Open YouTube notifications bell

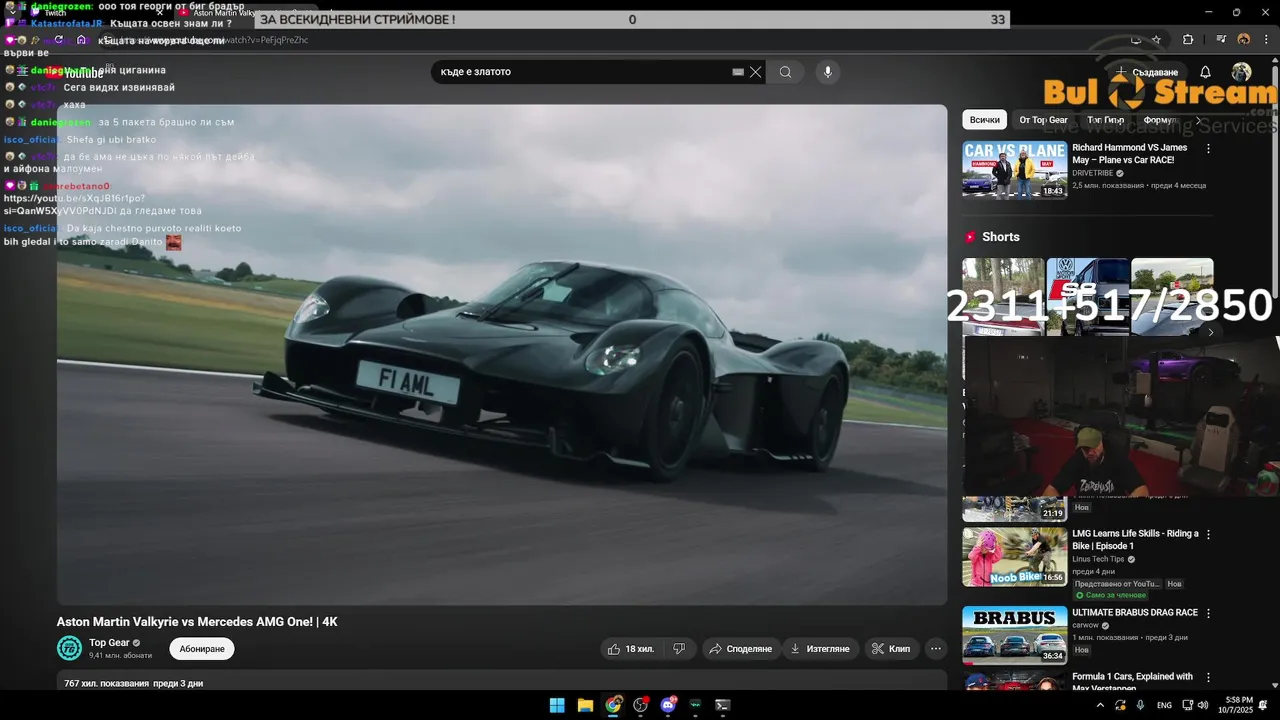coord(1205,72)
